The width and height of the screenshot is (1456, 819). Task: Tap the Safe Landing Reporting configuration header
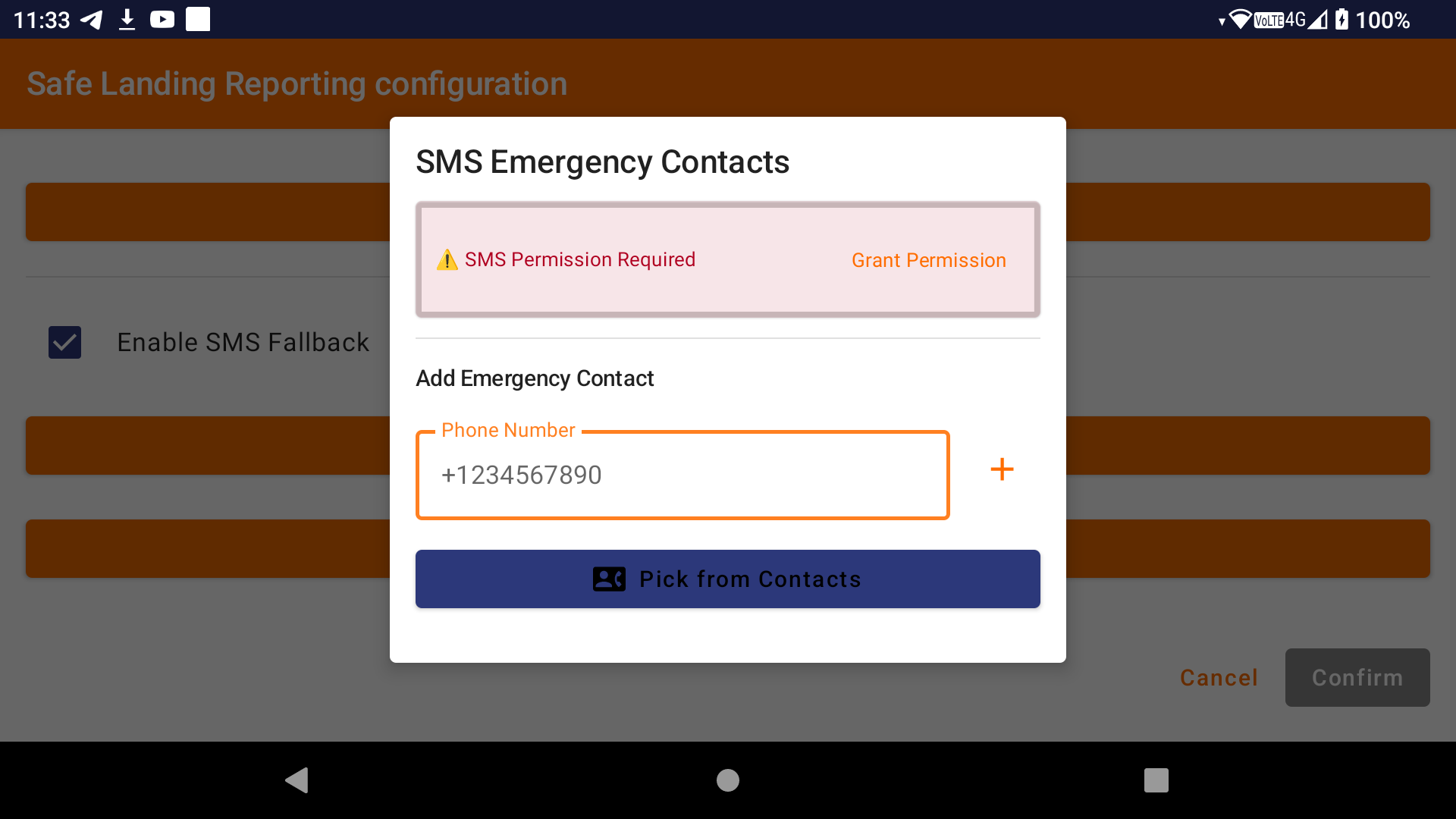pyautogui.click(x=297, y=84)
